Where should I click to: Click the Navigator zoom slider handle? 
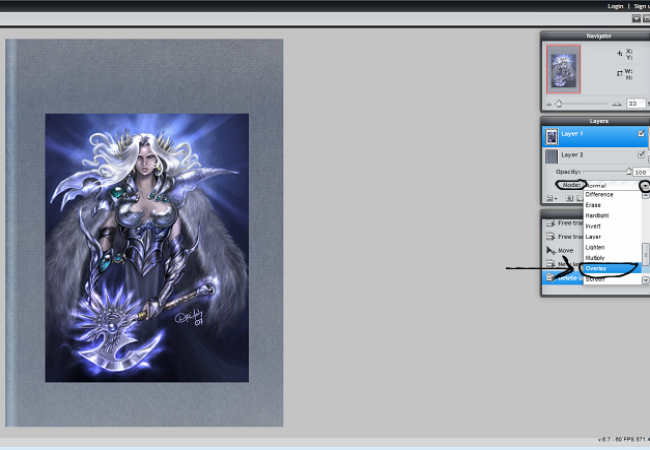click(x=559, y=104)
